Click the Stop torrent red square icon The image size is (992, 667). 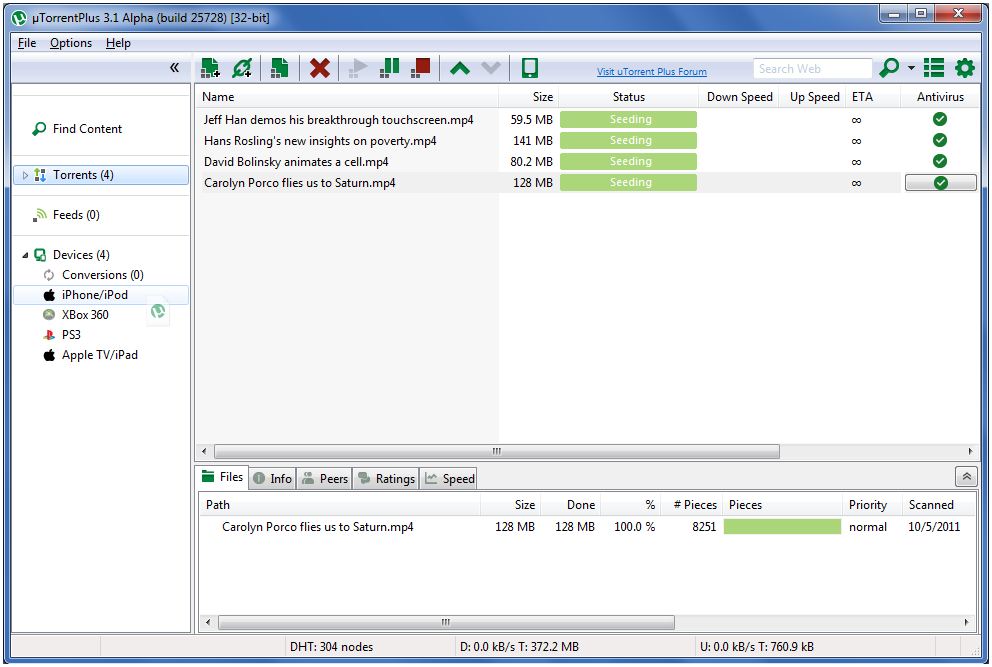(x=421, y=68)
